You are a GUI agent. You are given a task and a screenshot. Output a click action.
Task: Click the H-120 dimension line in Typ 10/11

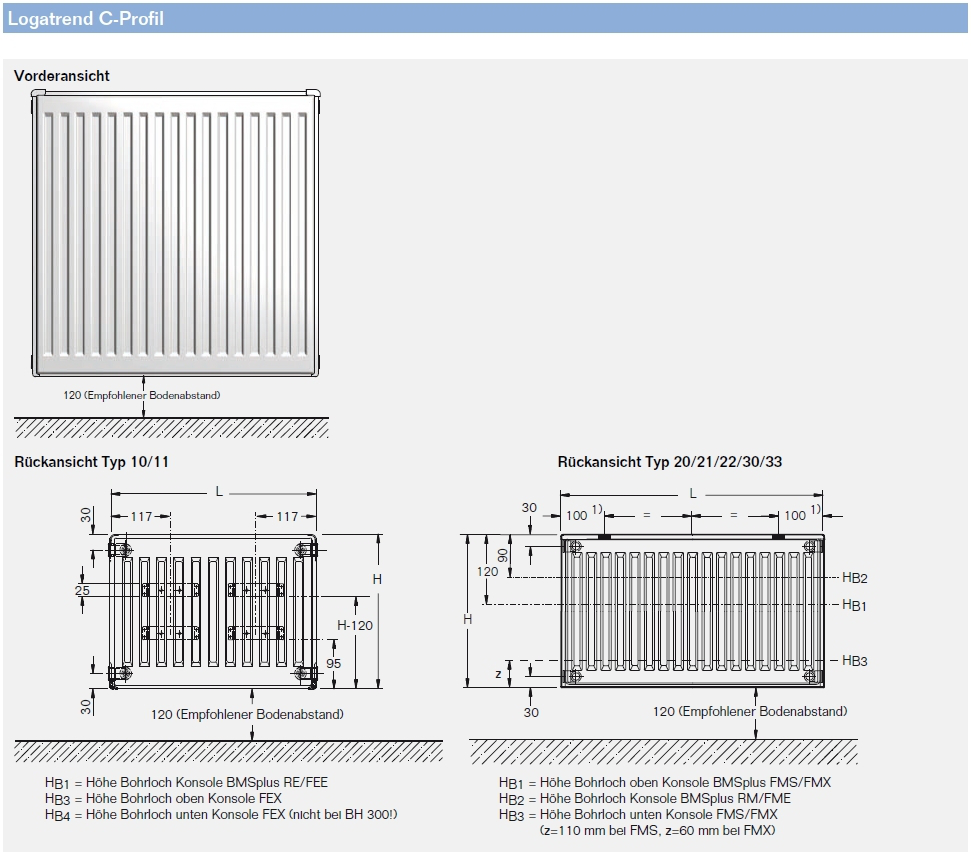357,625
